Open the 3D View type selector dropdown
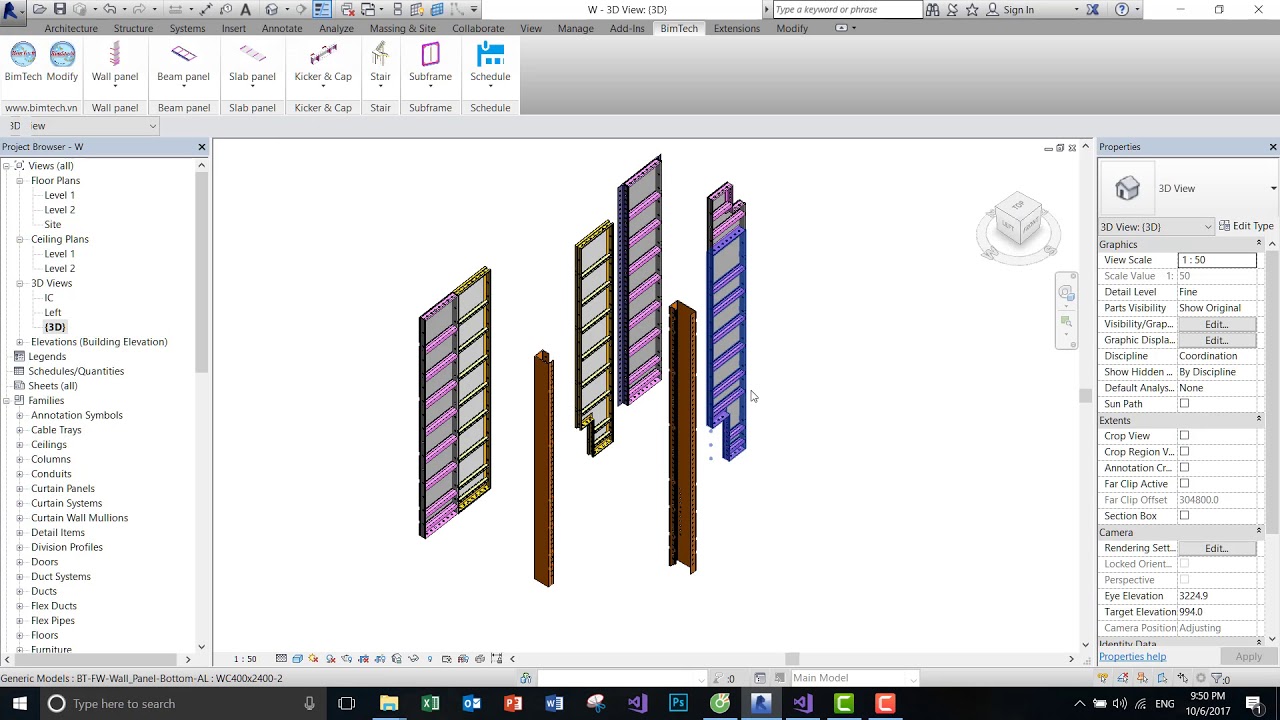 click(x=1208, y=227)
